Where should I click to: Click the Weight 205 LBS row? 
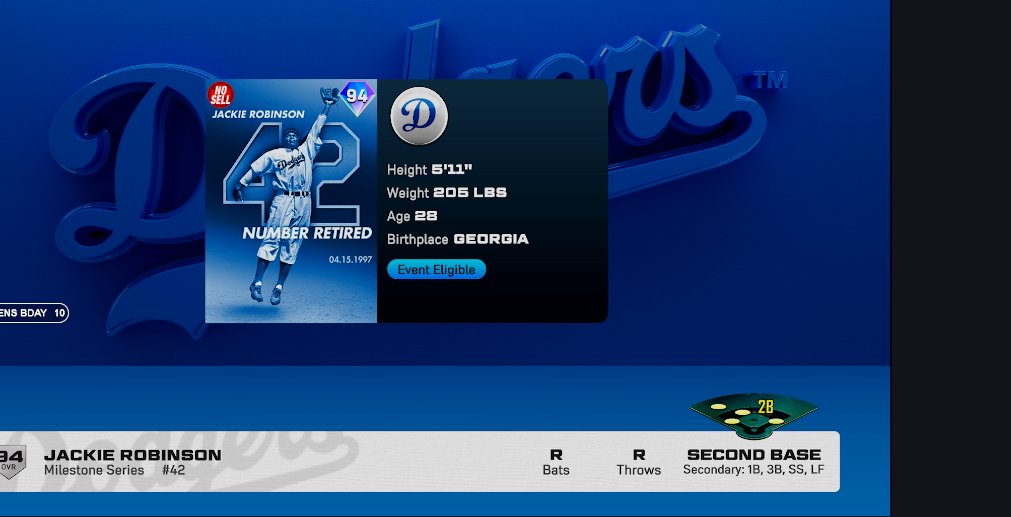(x=447, y=193)
